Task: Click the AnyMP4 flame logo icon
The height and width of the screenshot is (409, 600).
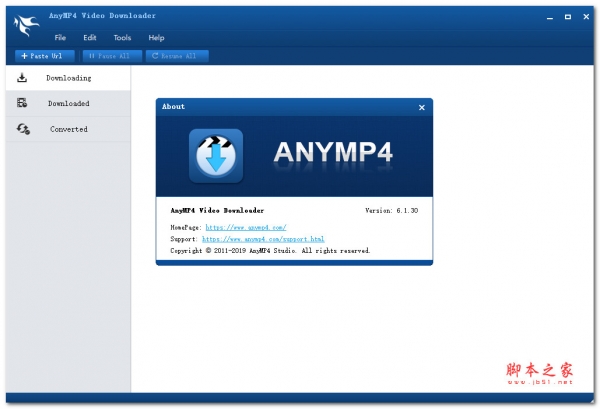Action: [26, 25]
